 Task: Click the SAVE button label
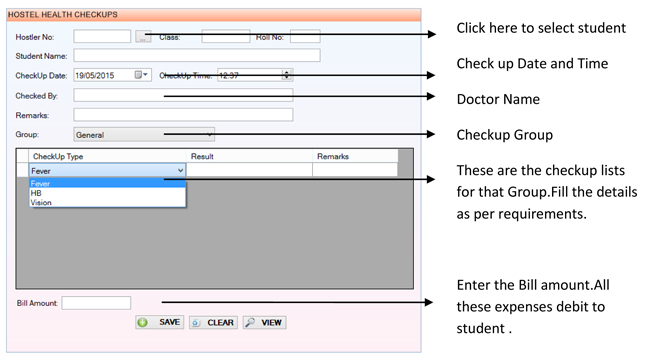pyautogui.click(x=169, y=322)
